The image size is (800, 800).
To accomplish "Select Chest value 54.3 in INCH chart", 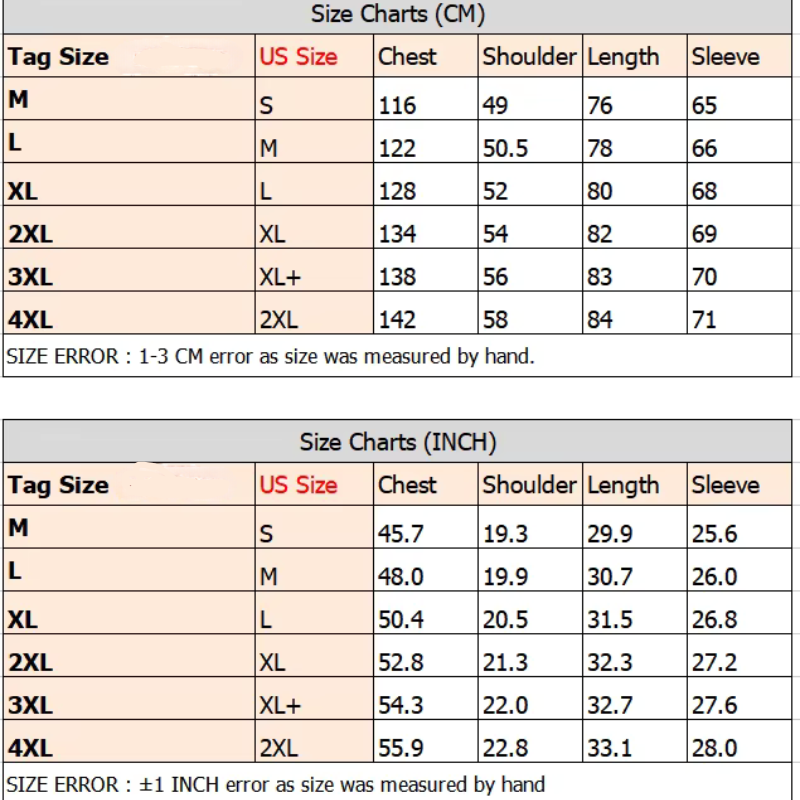I will click(x=401, y=706).
